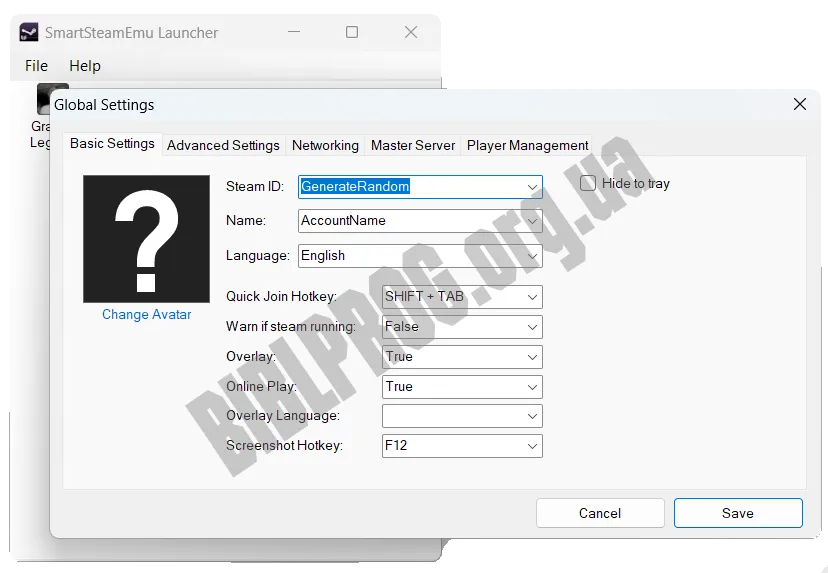Click the Save button
This screenshot has width=828, height=573.
pos(738,513)
